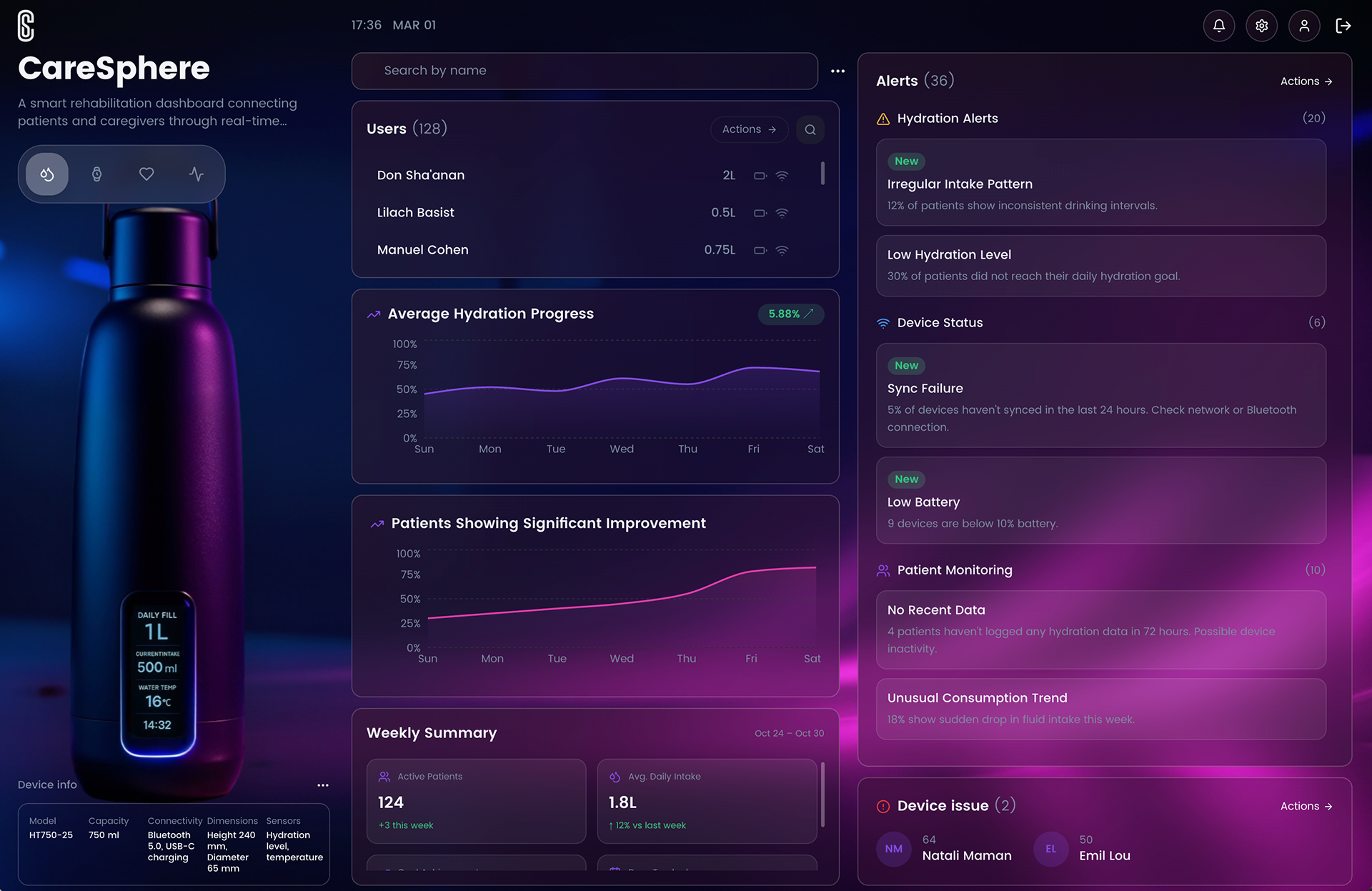Click the 5.88% trend badge
This screenshot has height=891, width=1372.
[790, 314]
